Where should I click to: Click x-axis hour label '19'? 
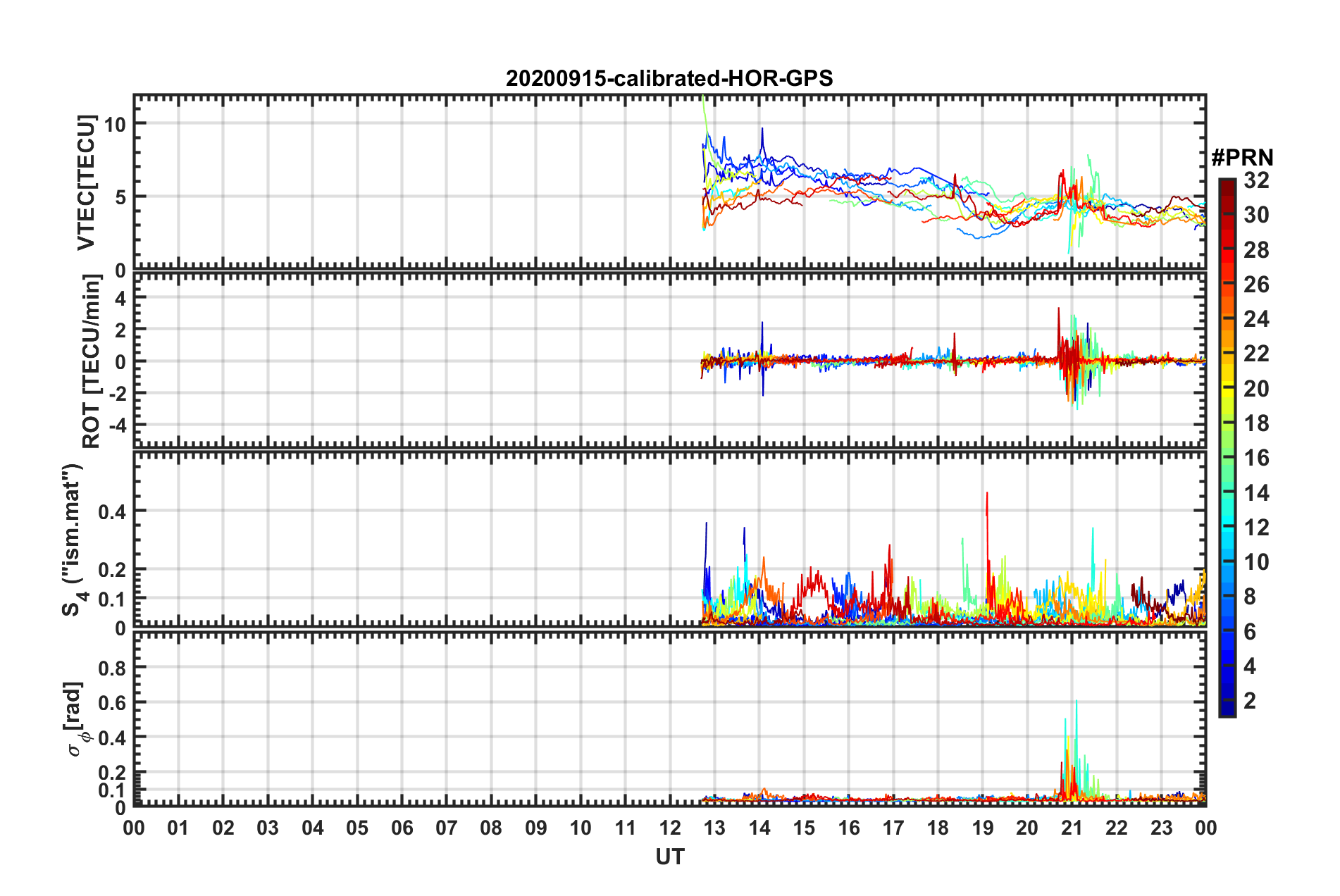click(x=983, y=828)
